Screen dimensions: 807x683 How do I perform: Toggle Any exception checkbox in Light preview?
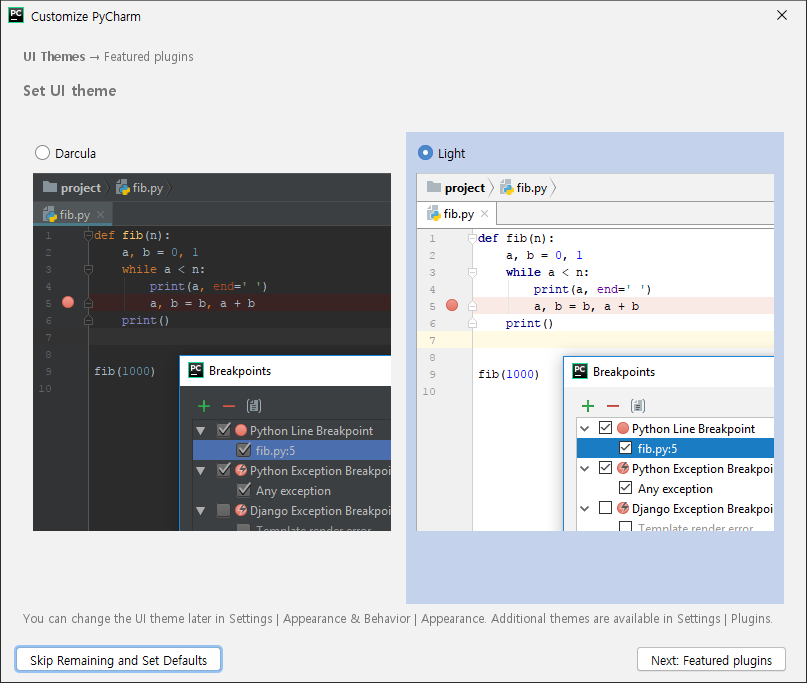pos(625,487)
